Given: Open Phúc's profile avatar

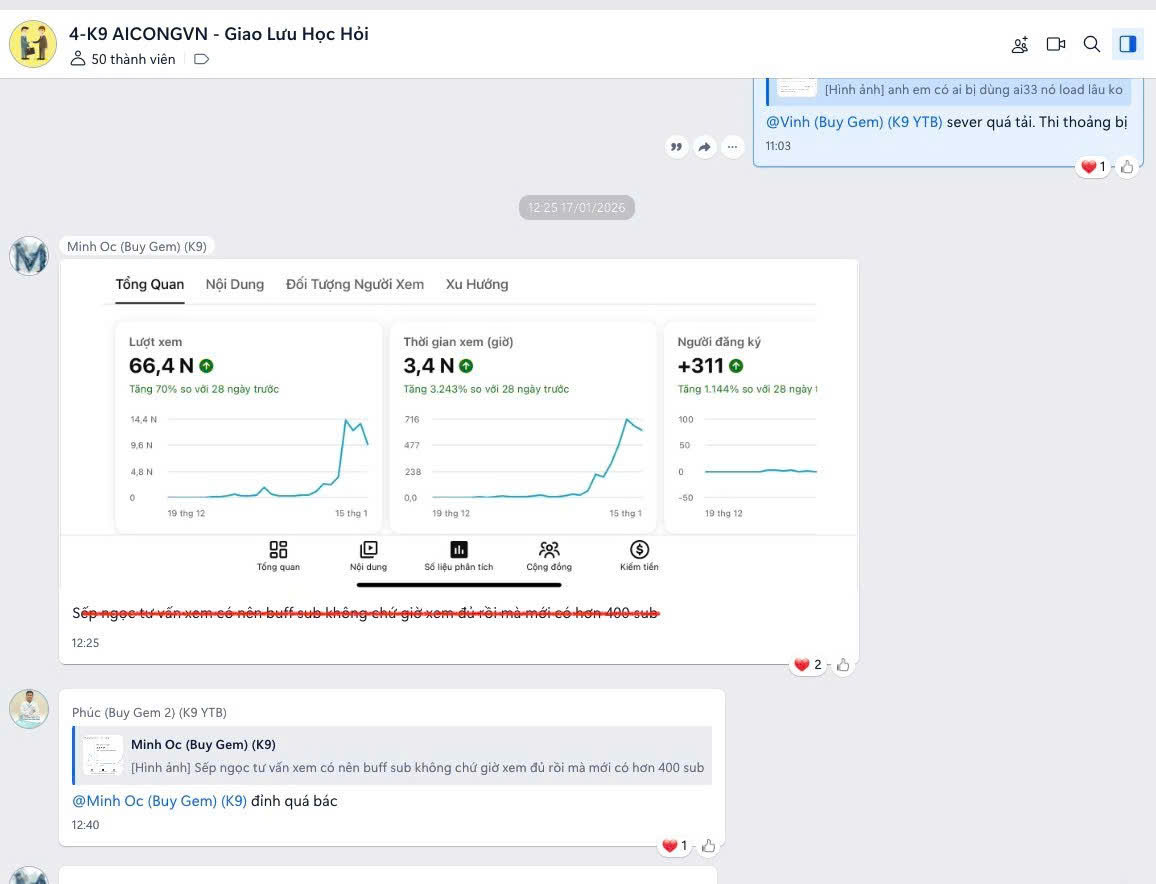Looking at the screenshot, I should (x=29, y=709).
